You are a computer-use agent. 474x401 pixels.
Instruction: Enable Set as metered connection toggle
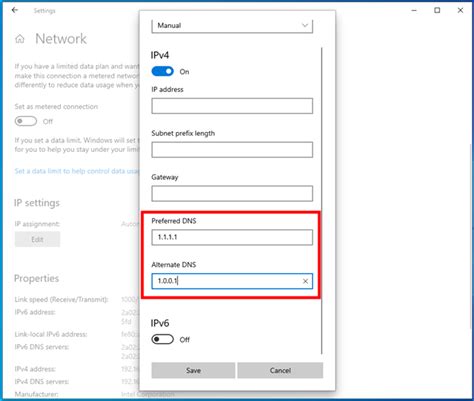tap(26, 121)
